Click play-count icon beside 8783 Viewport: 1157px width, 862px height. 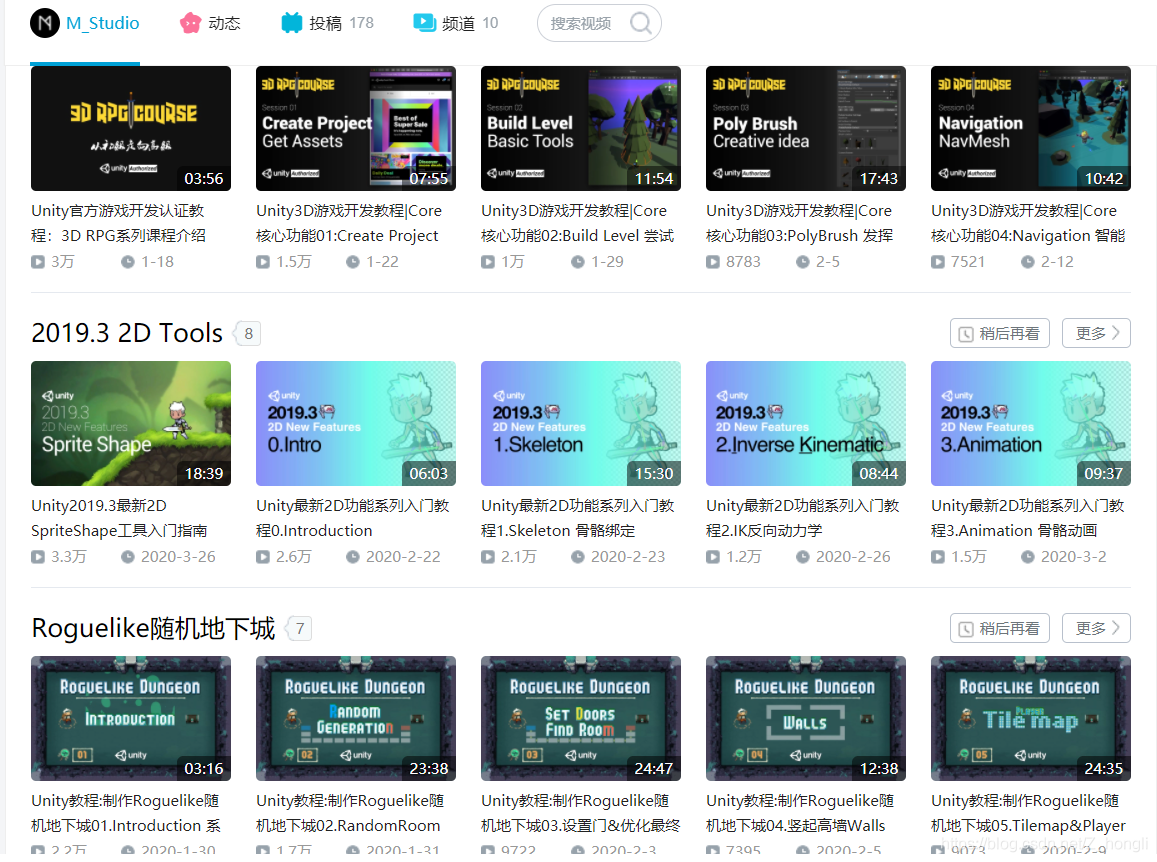click(x=713, y=262)
